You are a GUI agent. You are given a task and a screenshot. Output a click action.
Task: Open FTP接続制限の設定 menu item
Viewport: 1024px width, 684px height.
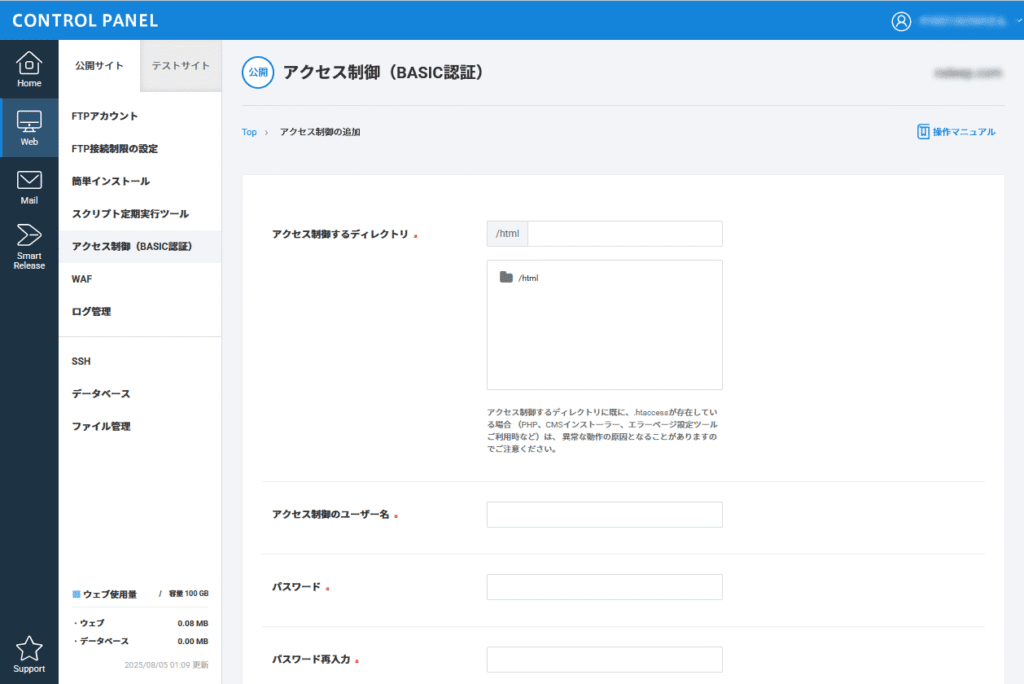pyautogui.click(x=140, y=149)
